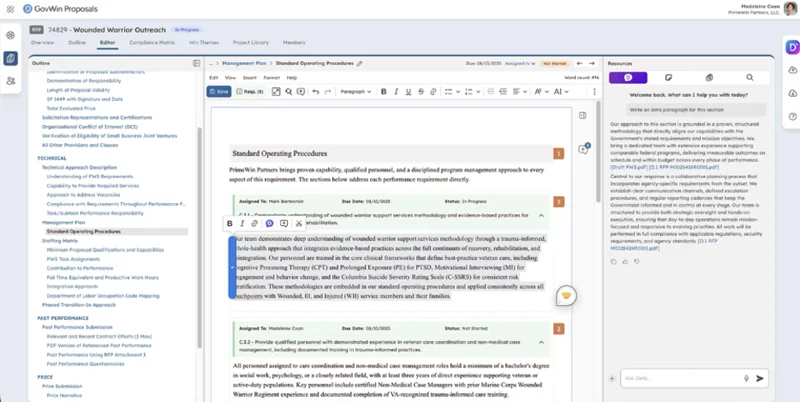Open the Format menu
800x402 pixels.
coord(271,78)
